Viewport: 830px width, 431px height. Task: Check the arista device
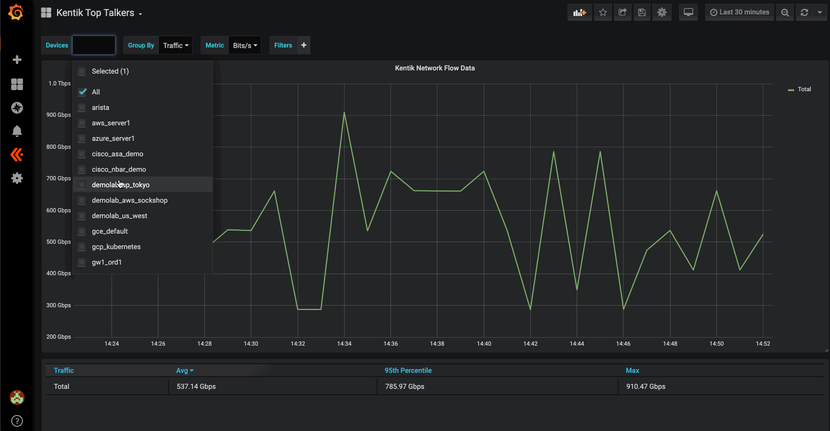82,107
